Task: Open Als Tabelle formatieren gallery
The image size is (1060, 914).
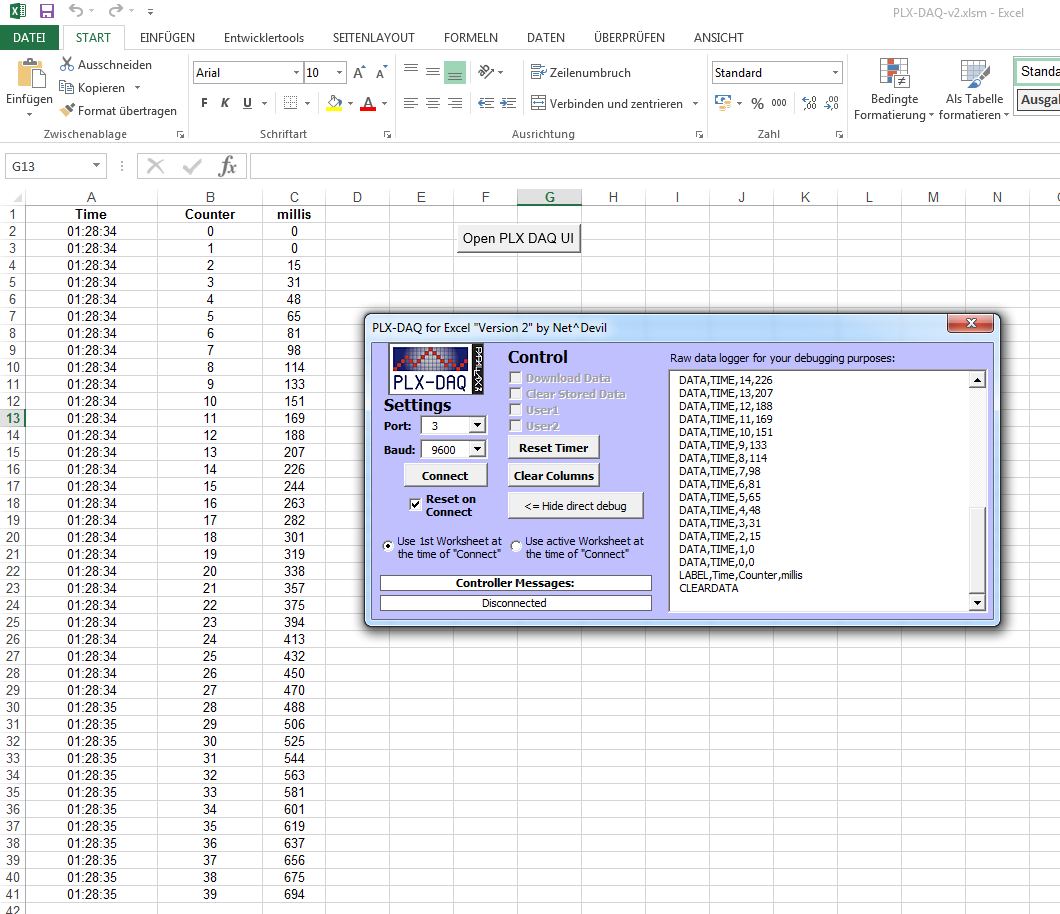Action: 974,89
